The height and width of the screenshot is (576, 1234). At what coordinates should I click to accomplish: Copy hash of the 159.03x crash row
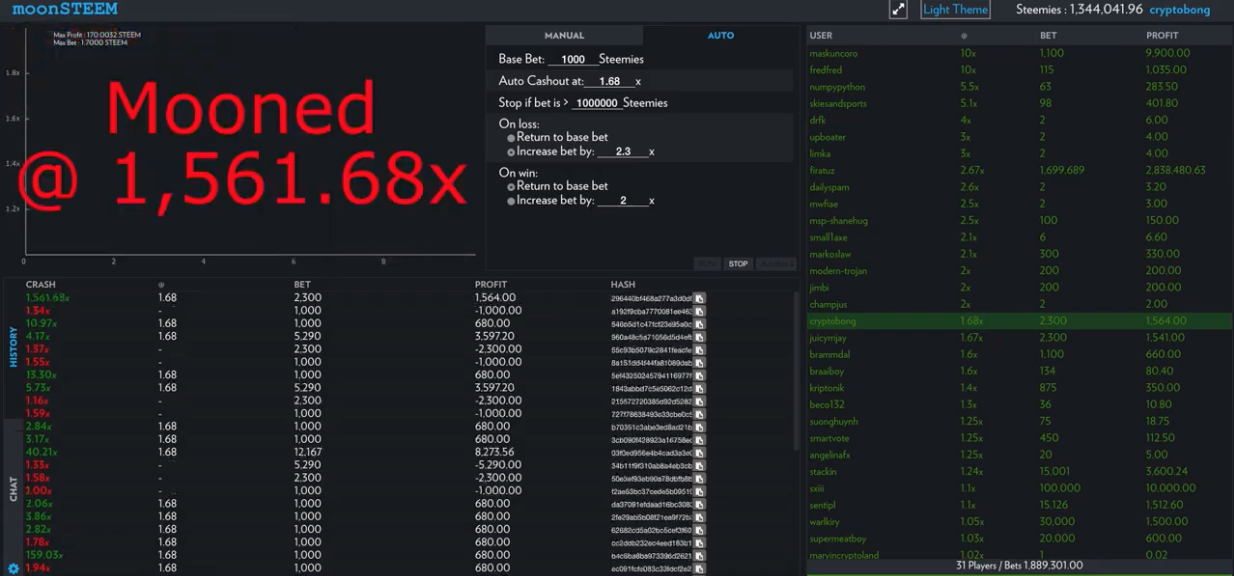point(700,555)
